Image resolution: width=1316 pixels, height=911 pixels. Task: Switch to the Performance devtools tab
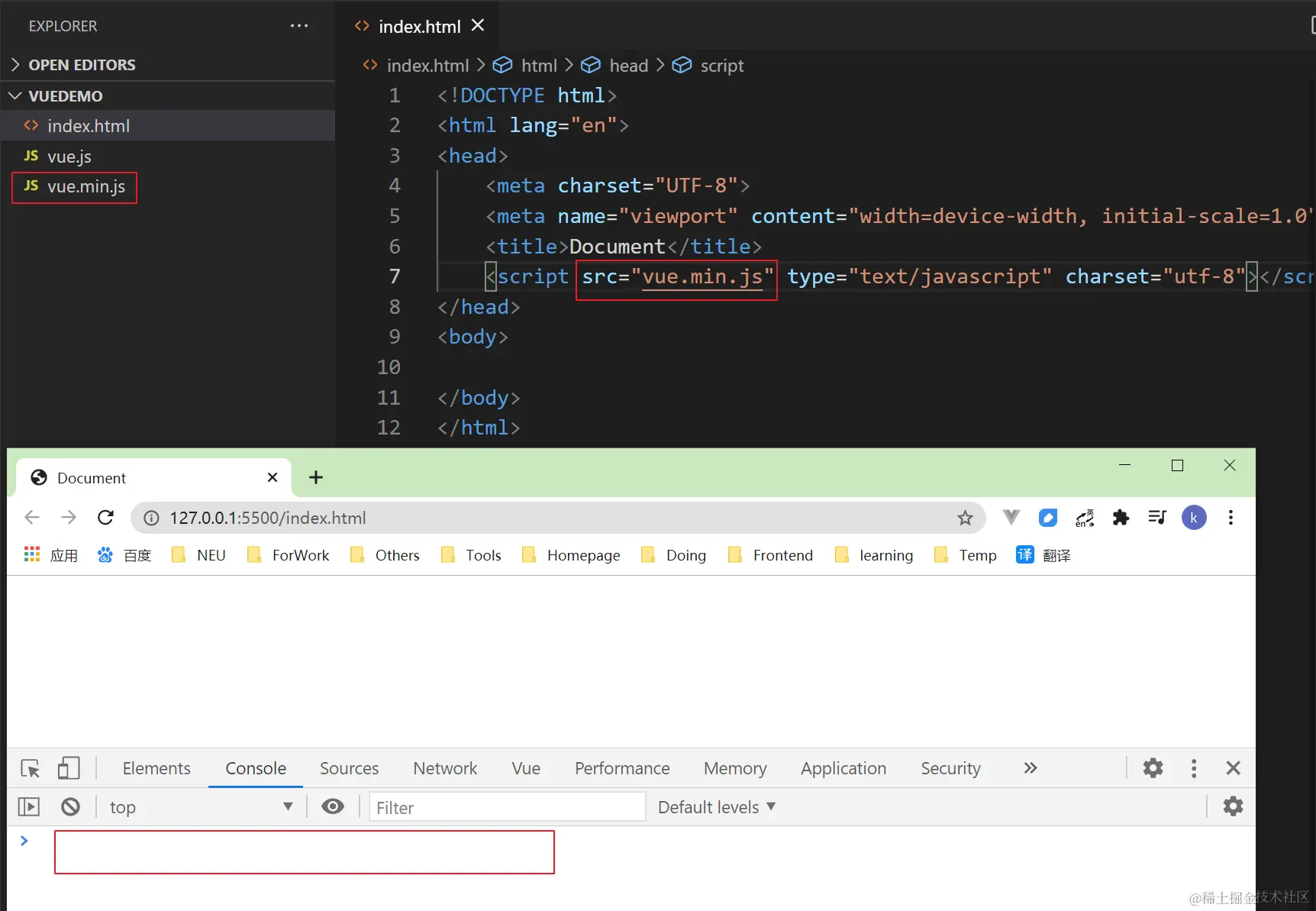click(622, 768)
